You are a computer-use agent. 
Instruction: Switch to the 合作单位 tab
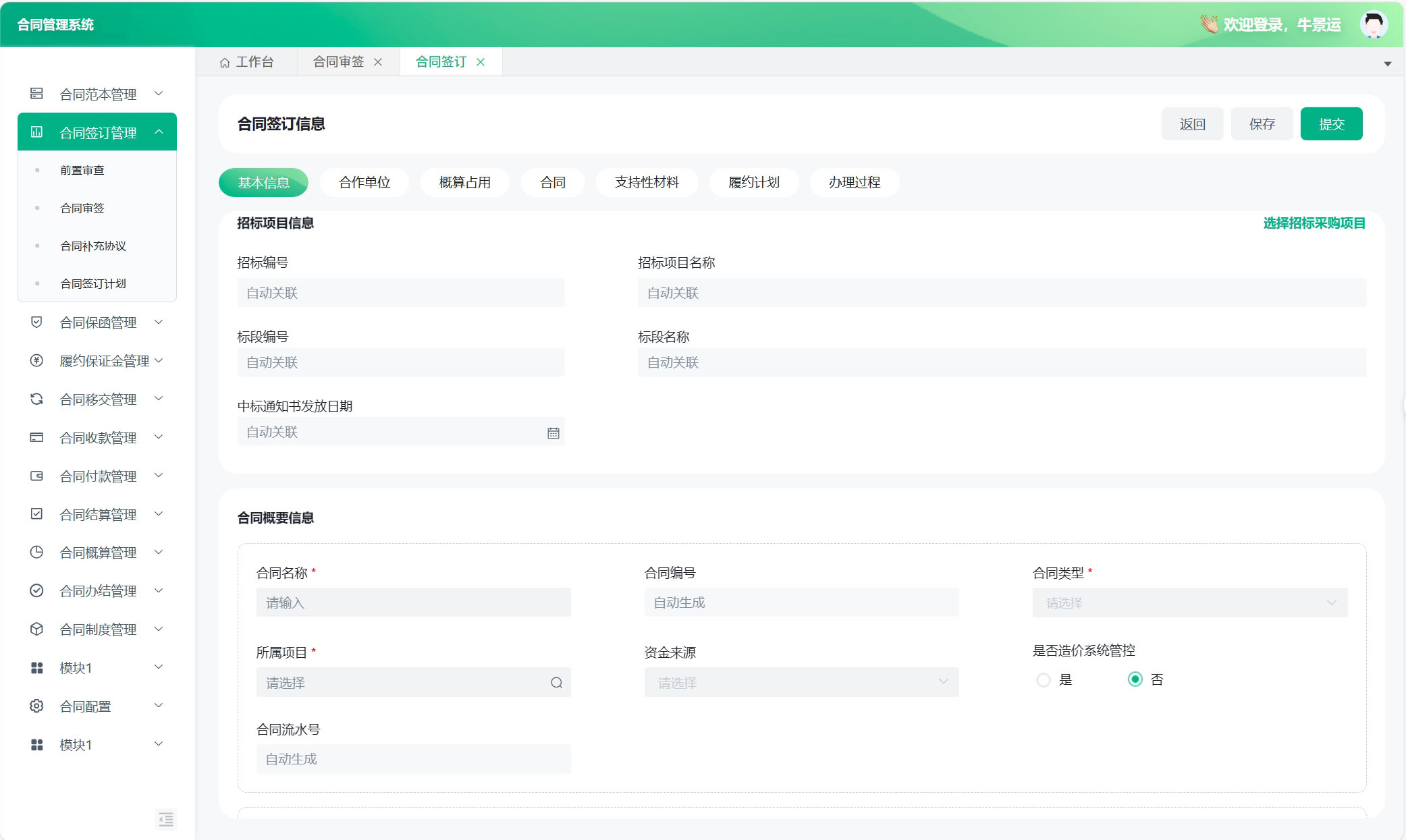[x=364, y=182]
